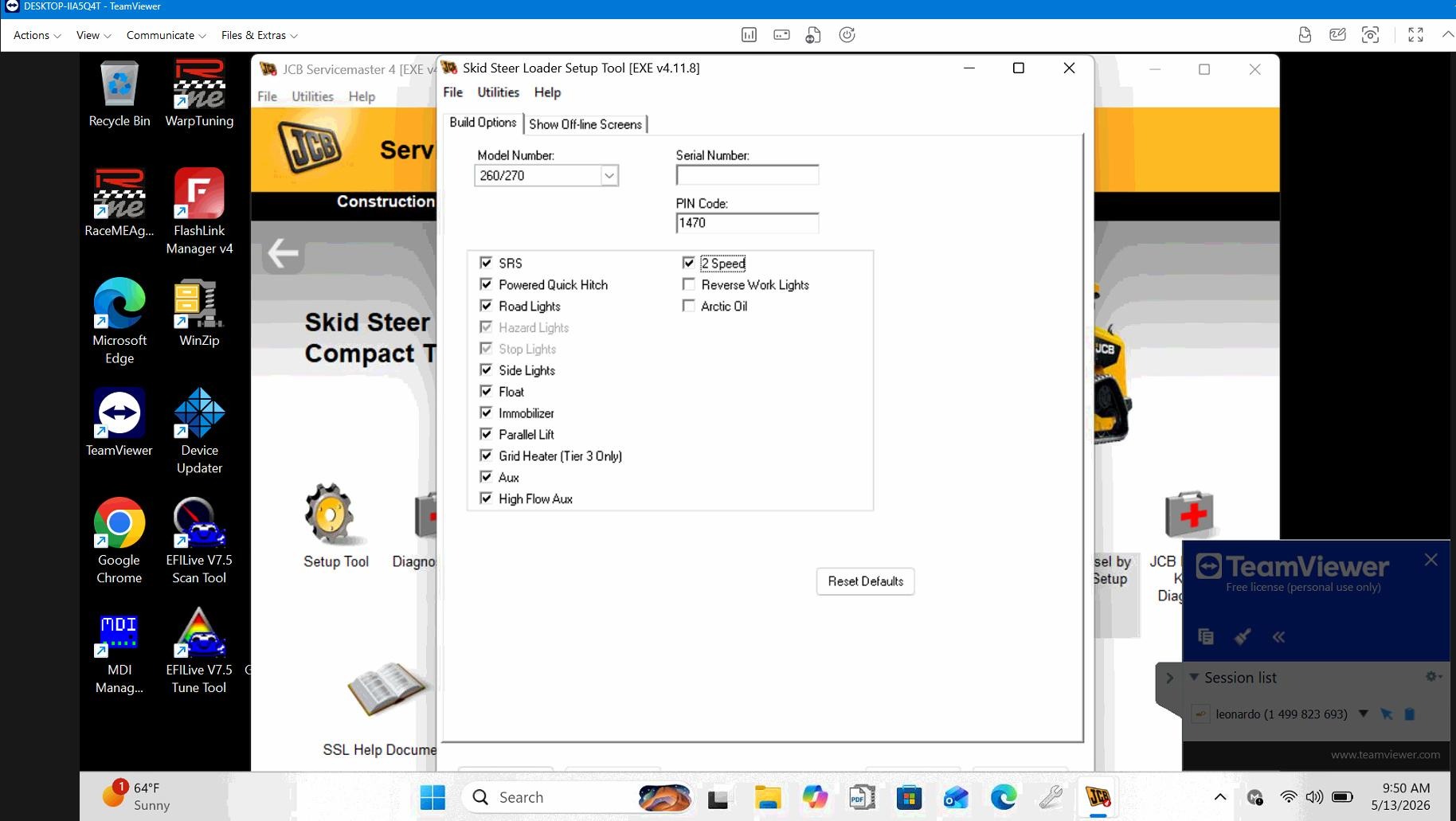Open Utilities menu in Setup Tool

[498, 92]
